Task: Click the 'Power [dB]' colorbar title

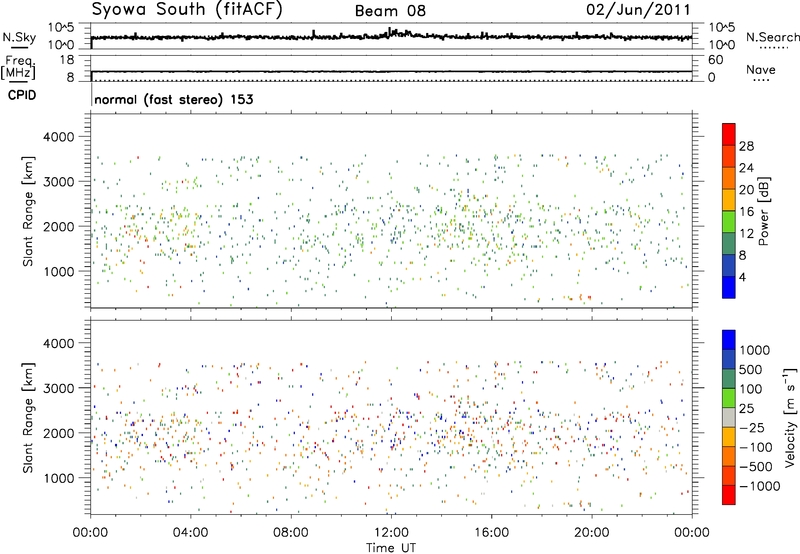Action: [763, 211]
